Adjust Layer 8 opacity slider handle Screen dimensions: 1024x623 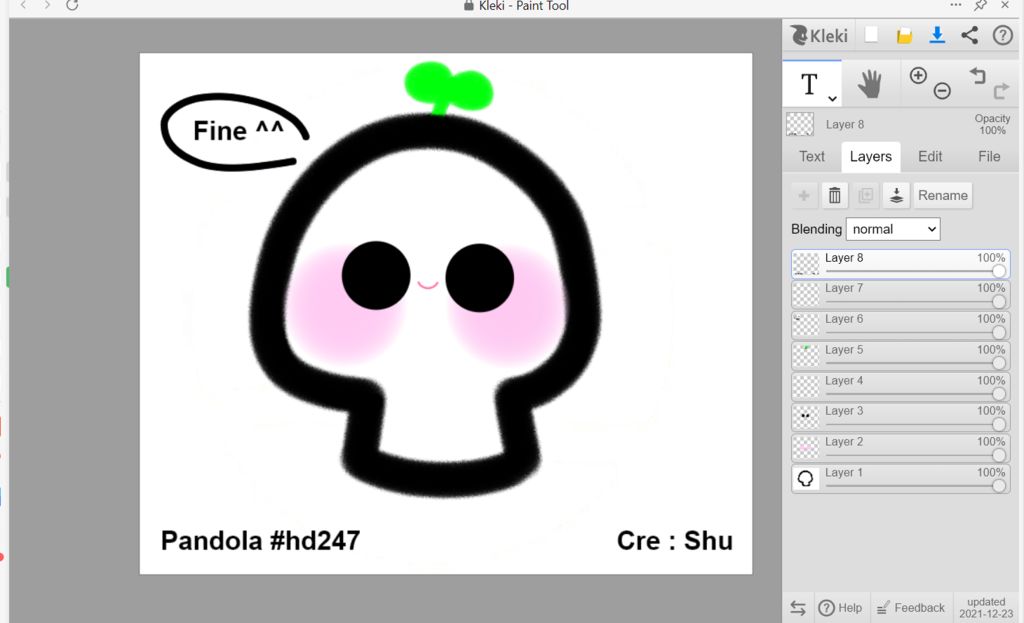tap(999, 271)
